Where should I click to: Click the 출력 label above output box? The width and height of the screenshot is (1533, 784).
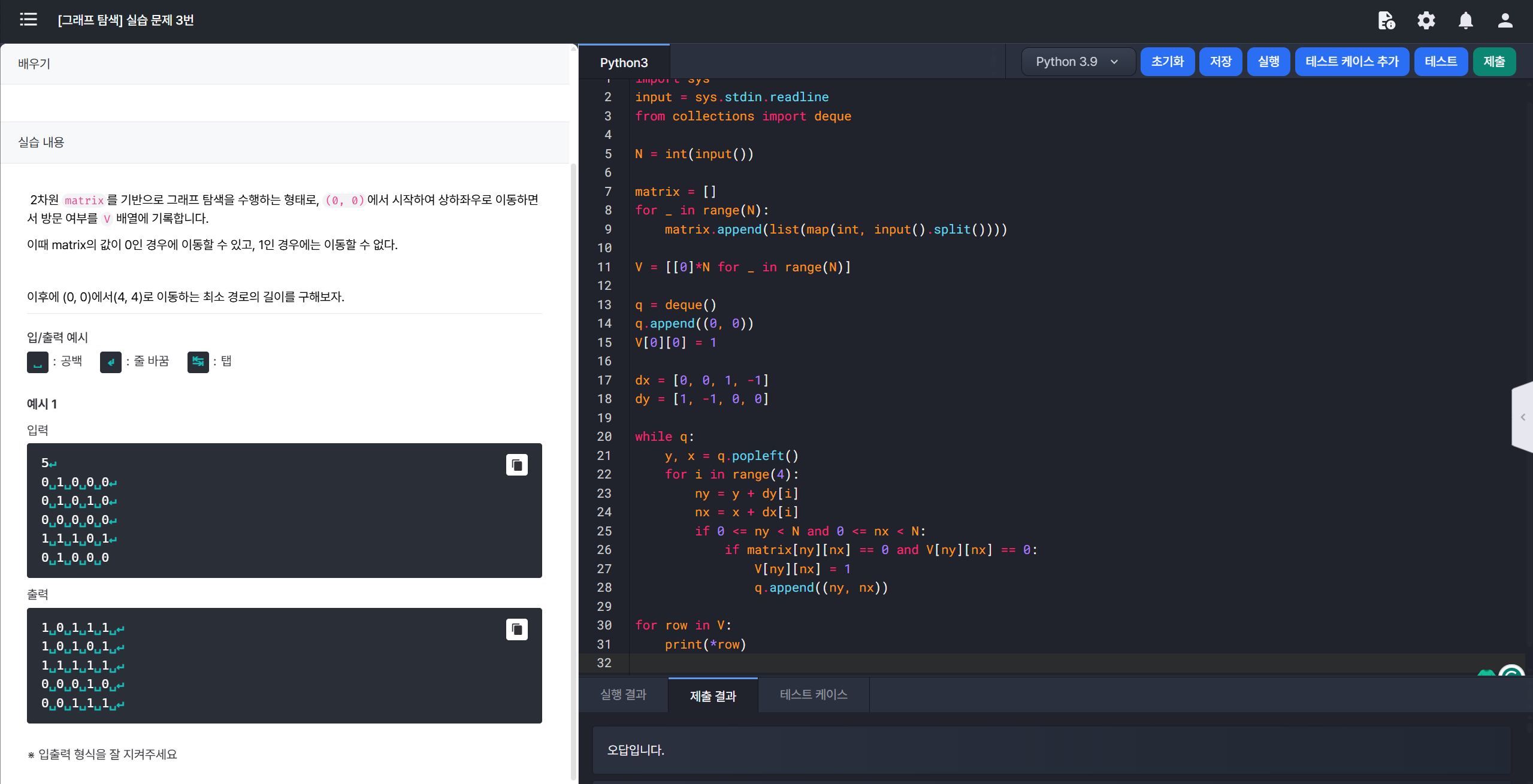[x=38, y=594]
